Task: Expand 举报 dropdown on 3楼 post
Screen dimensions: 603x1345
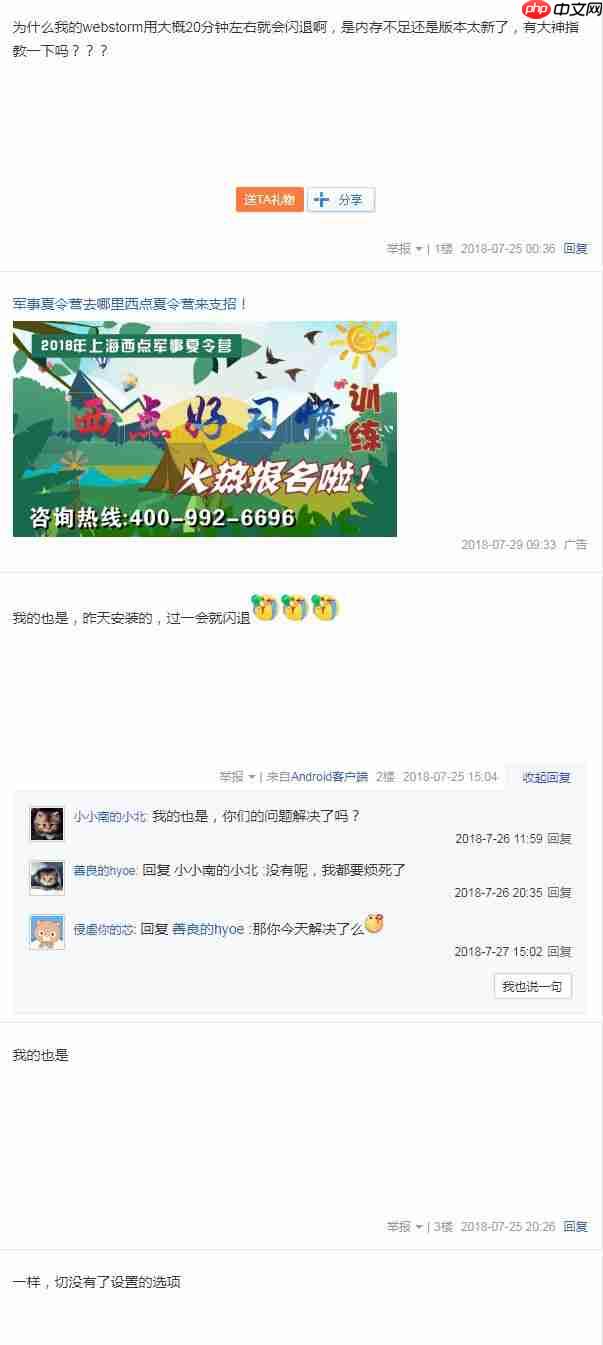Action: (x=404, y=1227)
